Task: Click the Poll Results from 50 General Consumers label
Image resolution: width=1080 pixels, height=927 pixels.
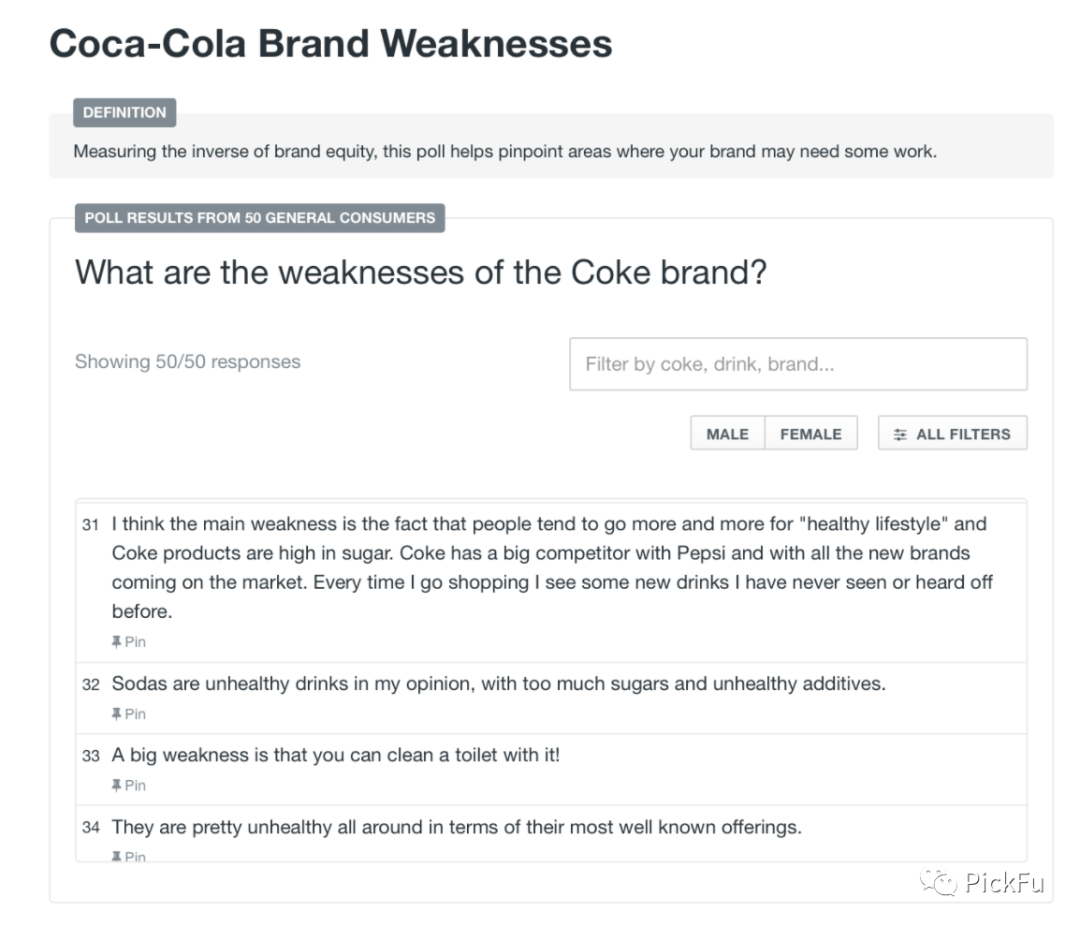Action: tap(259, 217)
